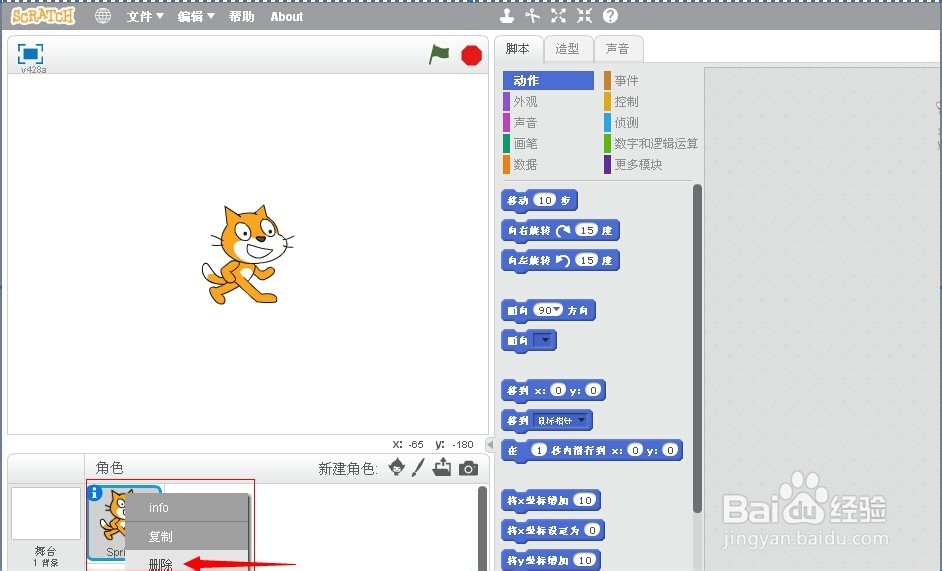Open the empty 面向 target dropdown
Image resolution: width=942 pixels, height=571 pixels.
545,340
